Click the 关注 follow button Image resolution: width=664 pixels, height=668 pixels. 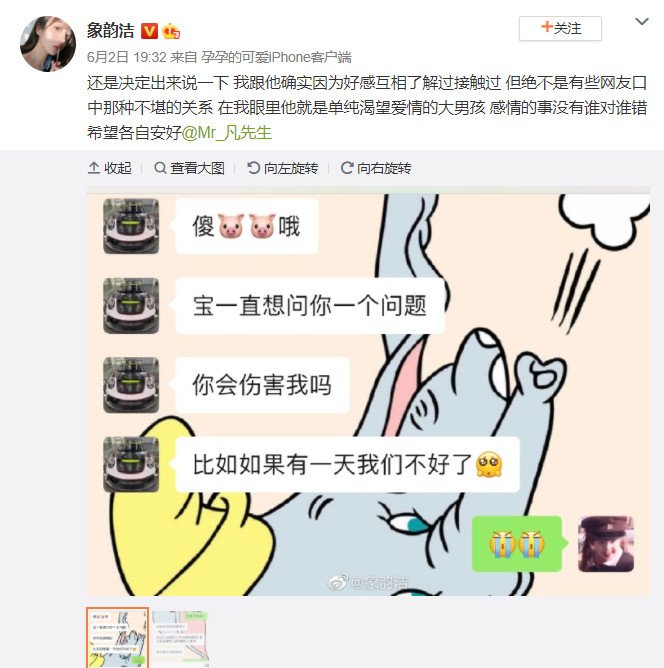pos(560,29)
